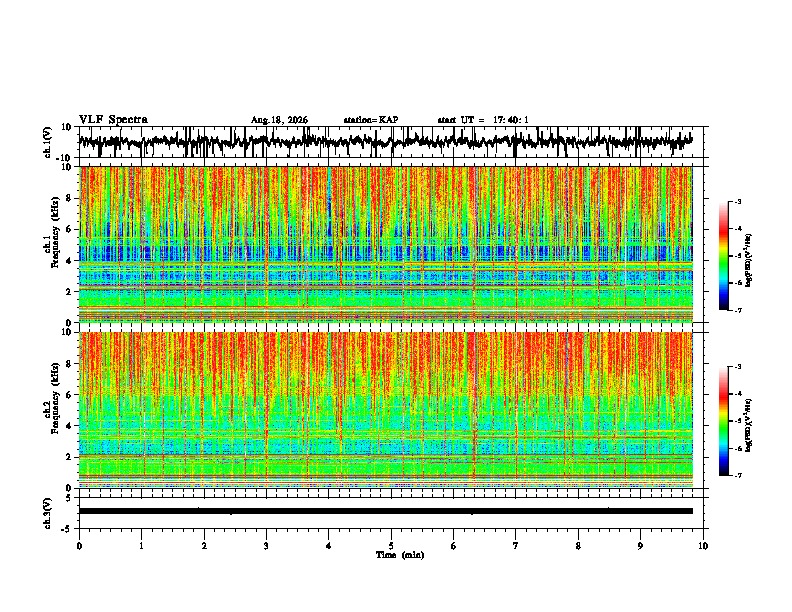Click the ch.3(V) axis label
Viewport: 792px width, 612px height.
[x=48, y=513]
